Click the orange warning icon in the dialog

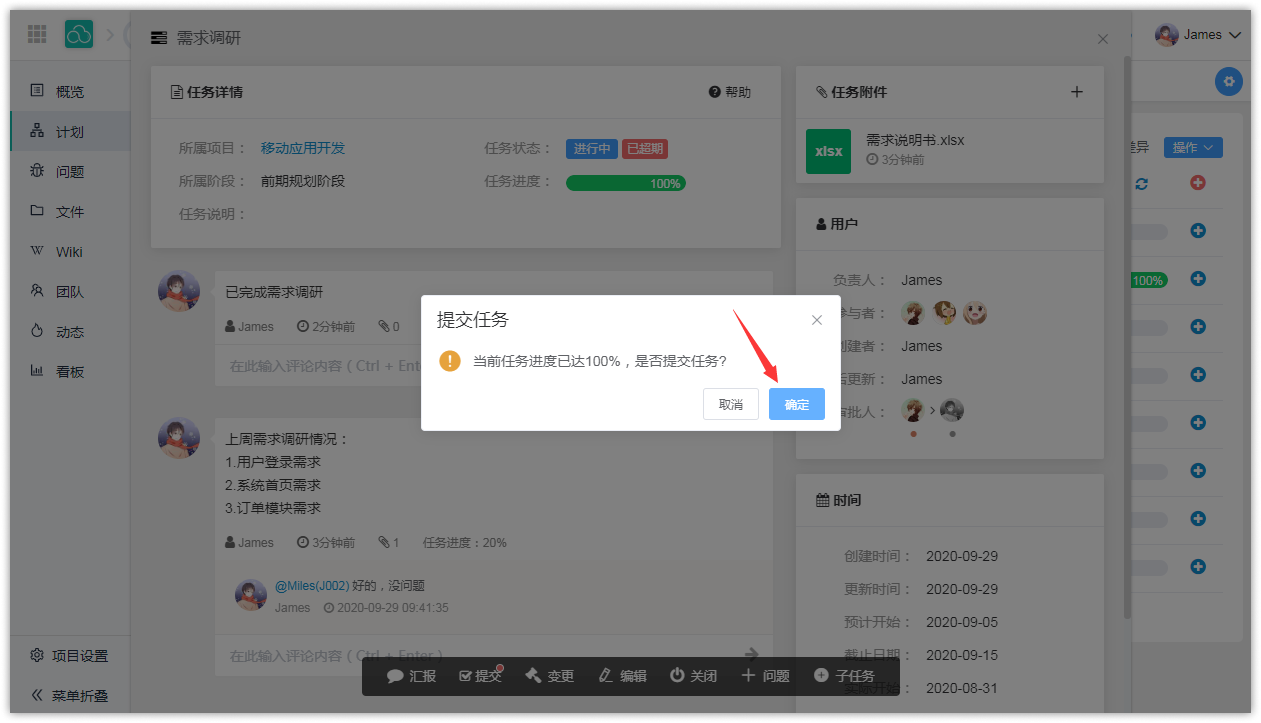[450, 361]
